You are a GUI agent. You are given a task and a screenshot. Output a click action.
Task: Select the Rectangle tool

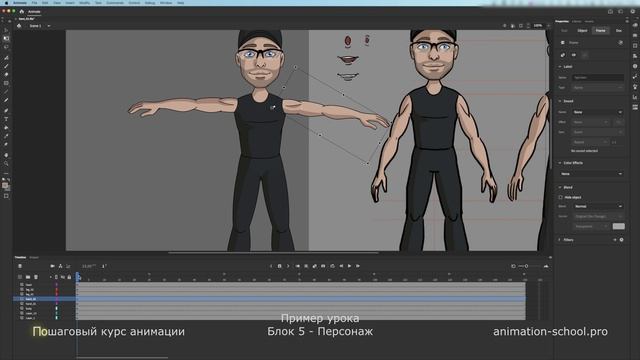coord(6,83)
